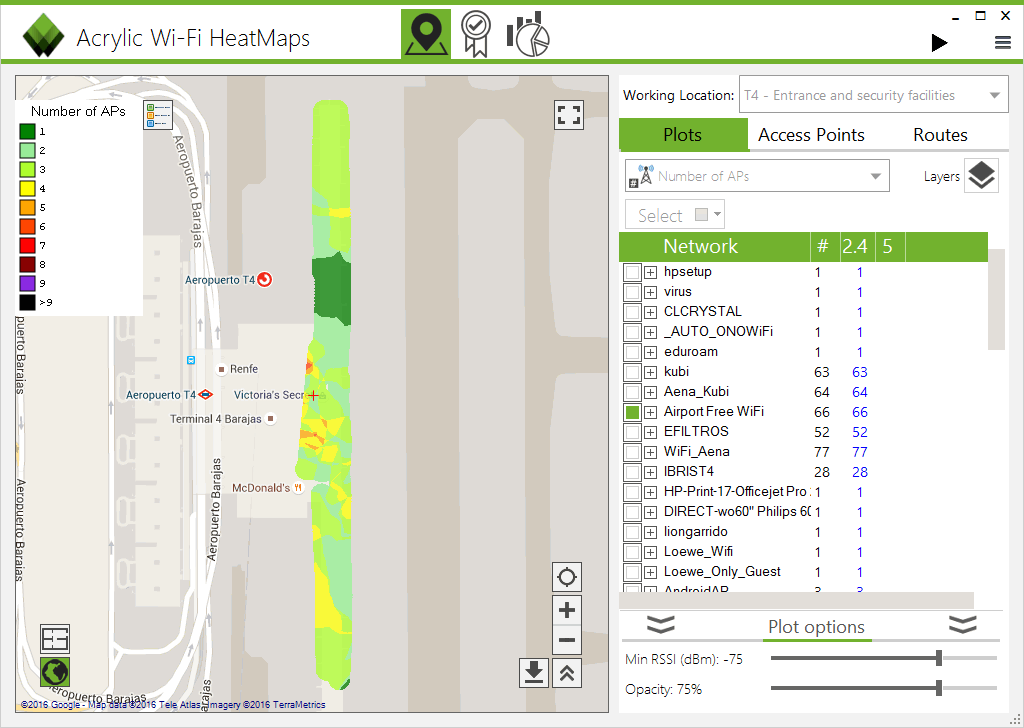The width and height of the screenshot is (1024, 728).
Task: Collapse map controls with double-chevron up icon
Action: 567,673
